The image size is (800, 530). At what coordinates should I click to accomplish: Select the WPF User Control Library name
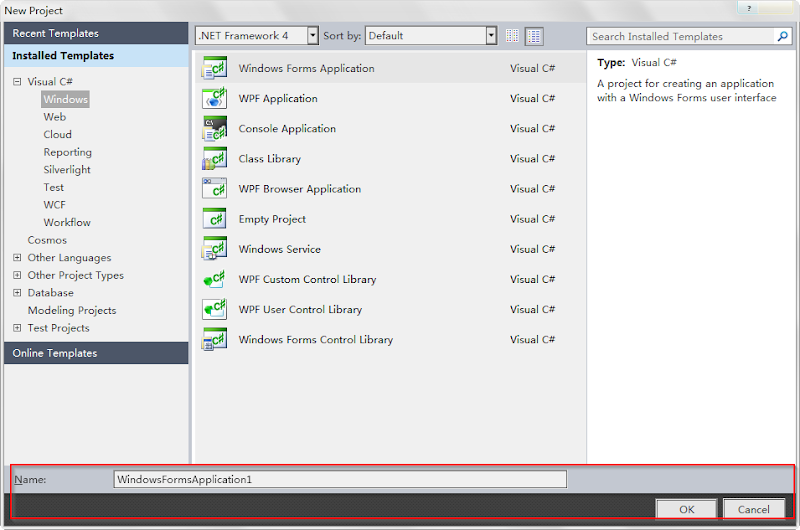tap(300, 309)
